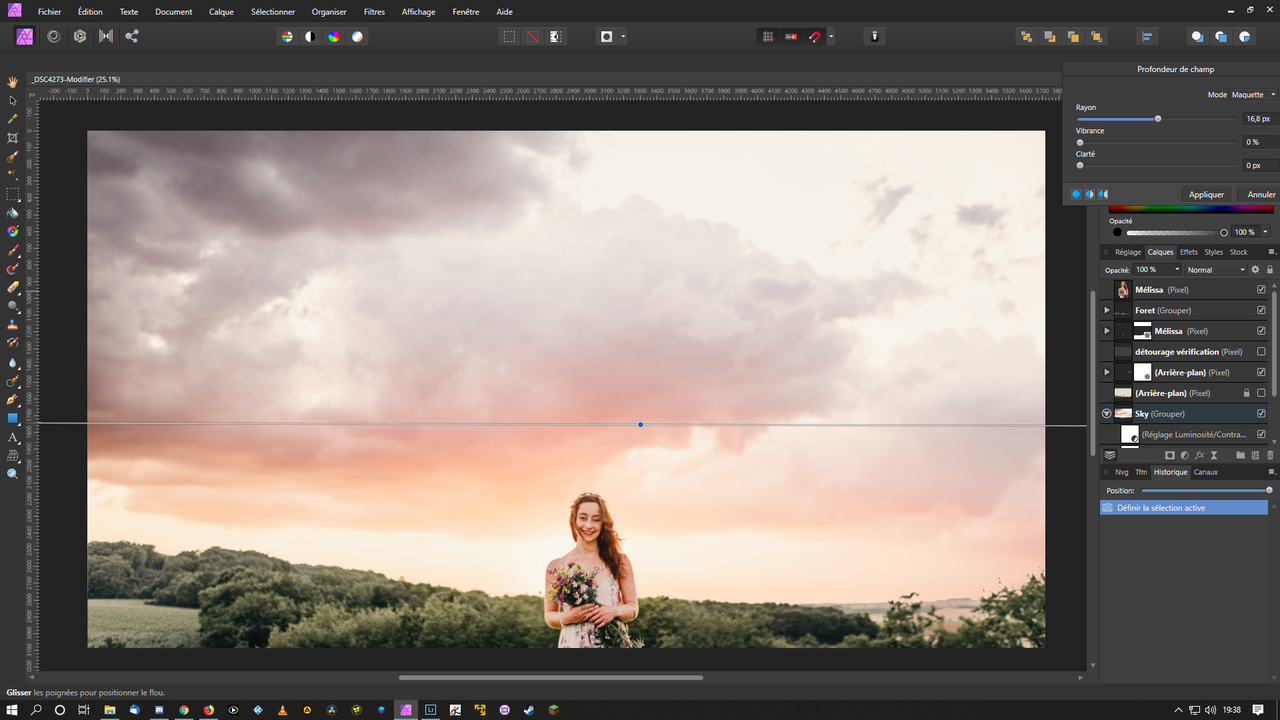1280x720 pixels.
Task: Apply Auto Contrast from the toolbar
Action: [x=310, y=36]
